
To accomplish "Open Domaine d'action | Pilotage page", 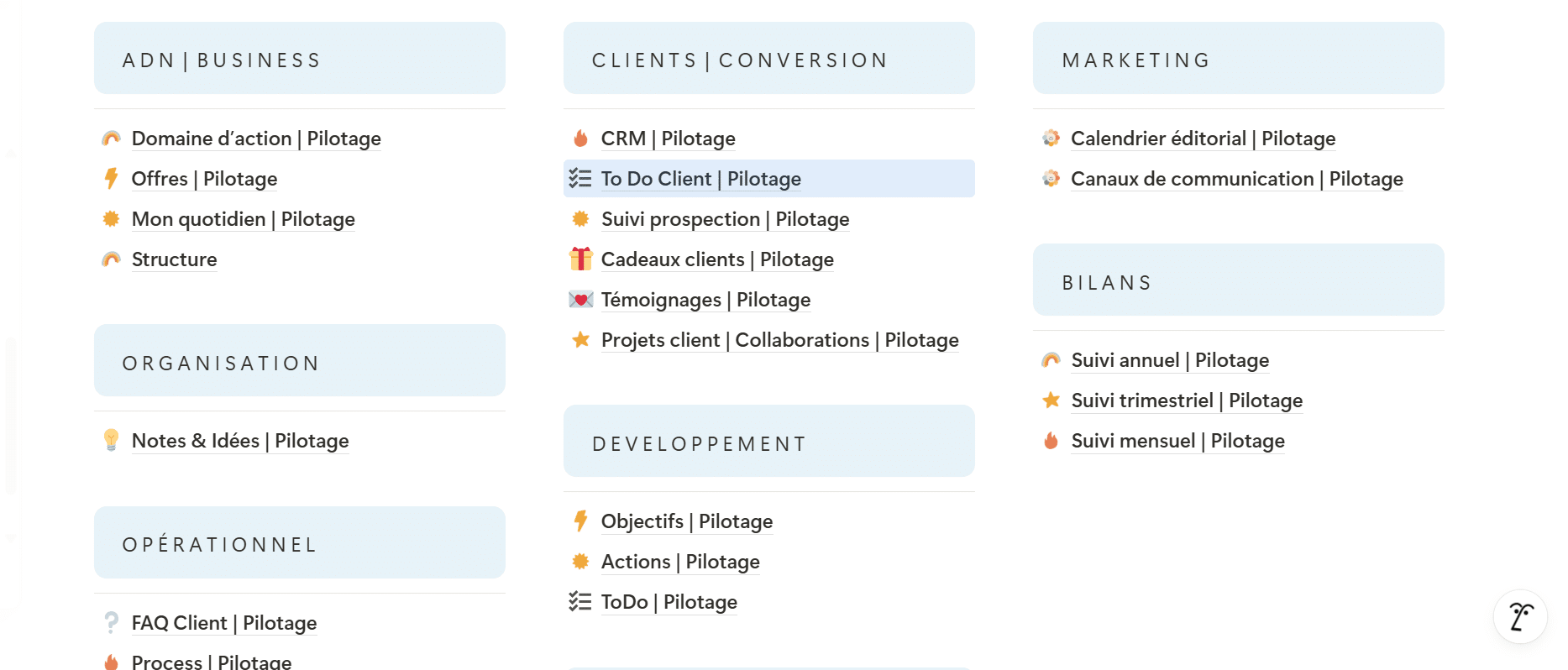I will tap(256, 139).
